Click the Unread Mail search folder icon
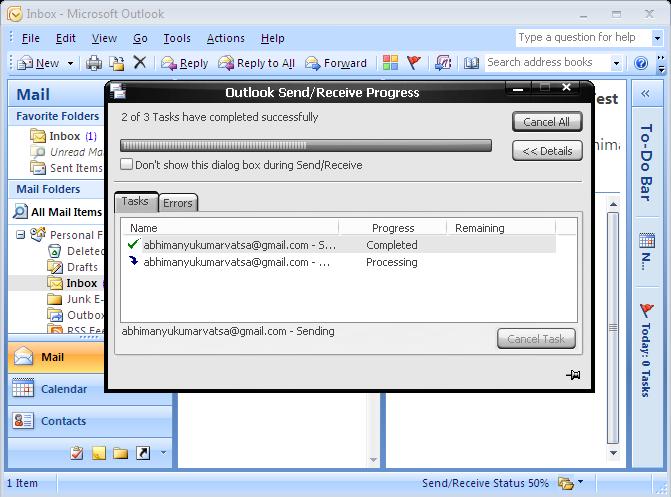The image size is (671, 497). click(38, 152)
